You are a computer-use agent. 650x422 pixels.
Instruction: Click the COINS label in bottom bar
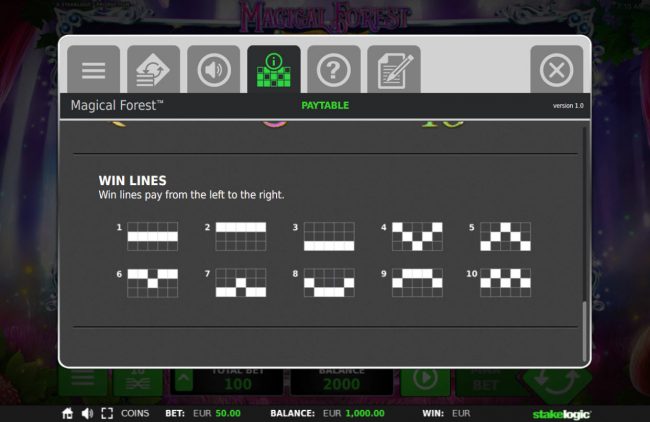point(135,413)
